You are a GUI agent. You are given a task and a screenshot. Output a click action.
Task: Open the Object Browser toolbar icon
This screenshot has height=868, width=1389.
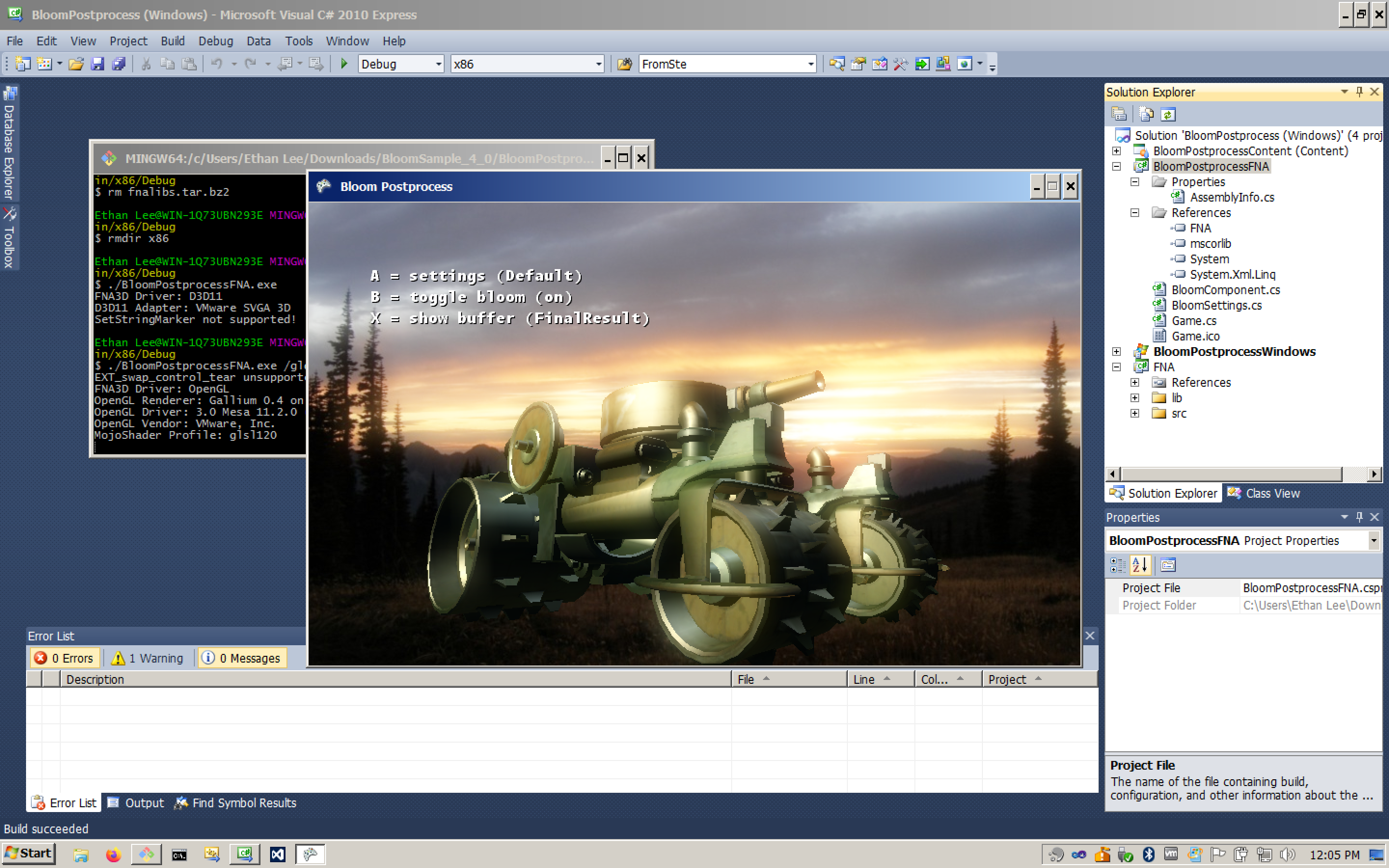click(879, 64)
